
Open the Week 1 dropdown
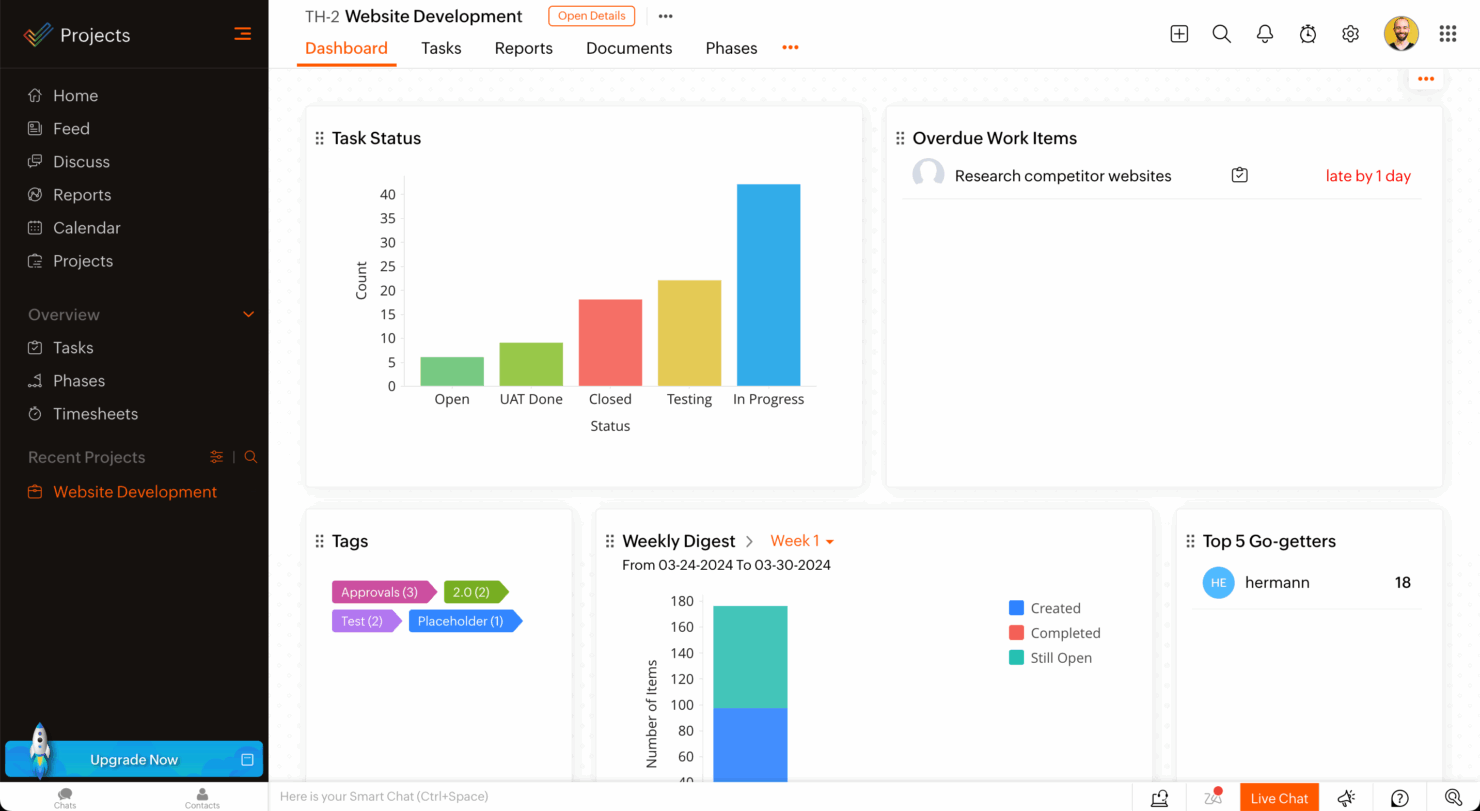click(x=801, y=541)
